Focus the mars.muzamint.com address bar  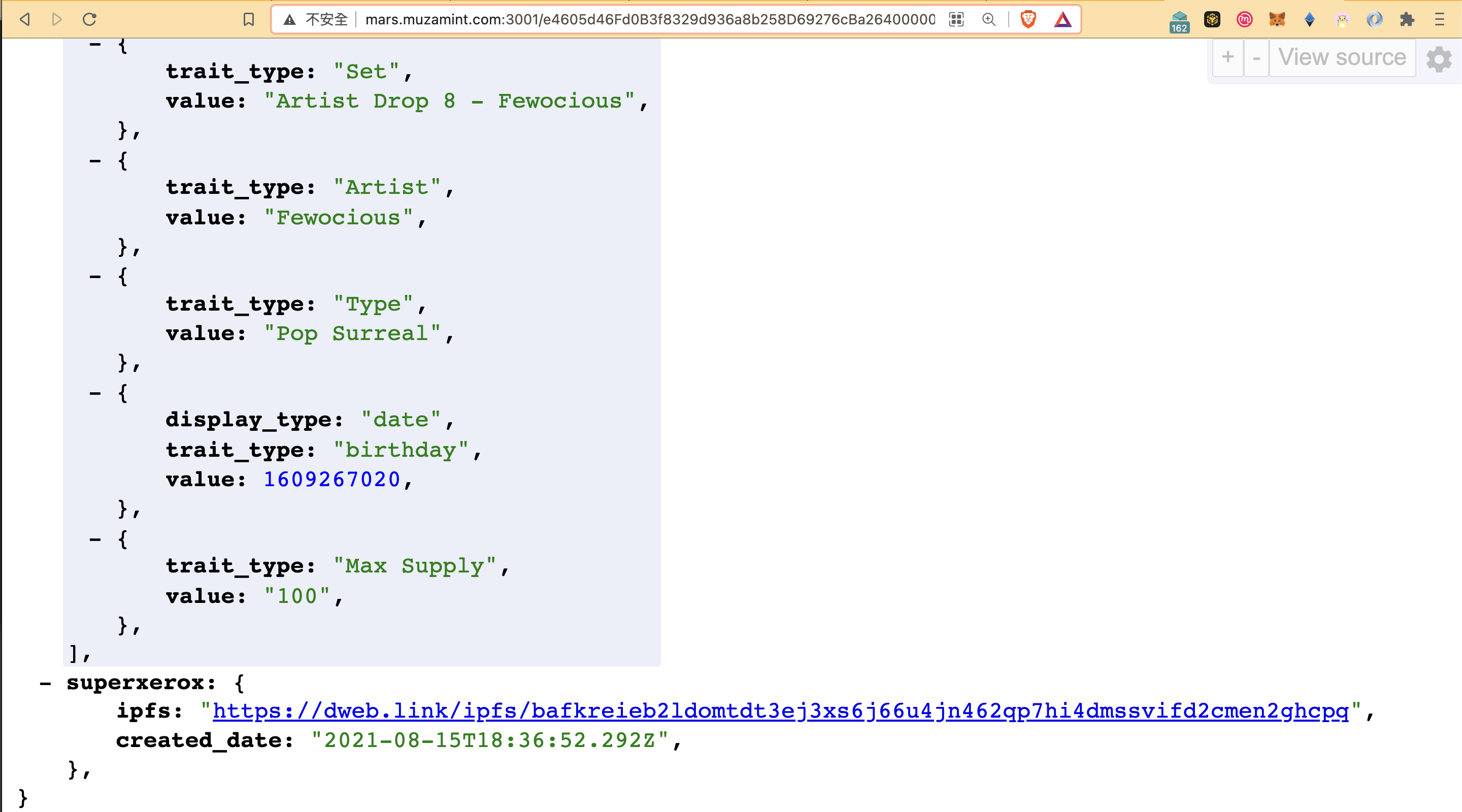[x=649, y=20]
